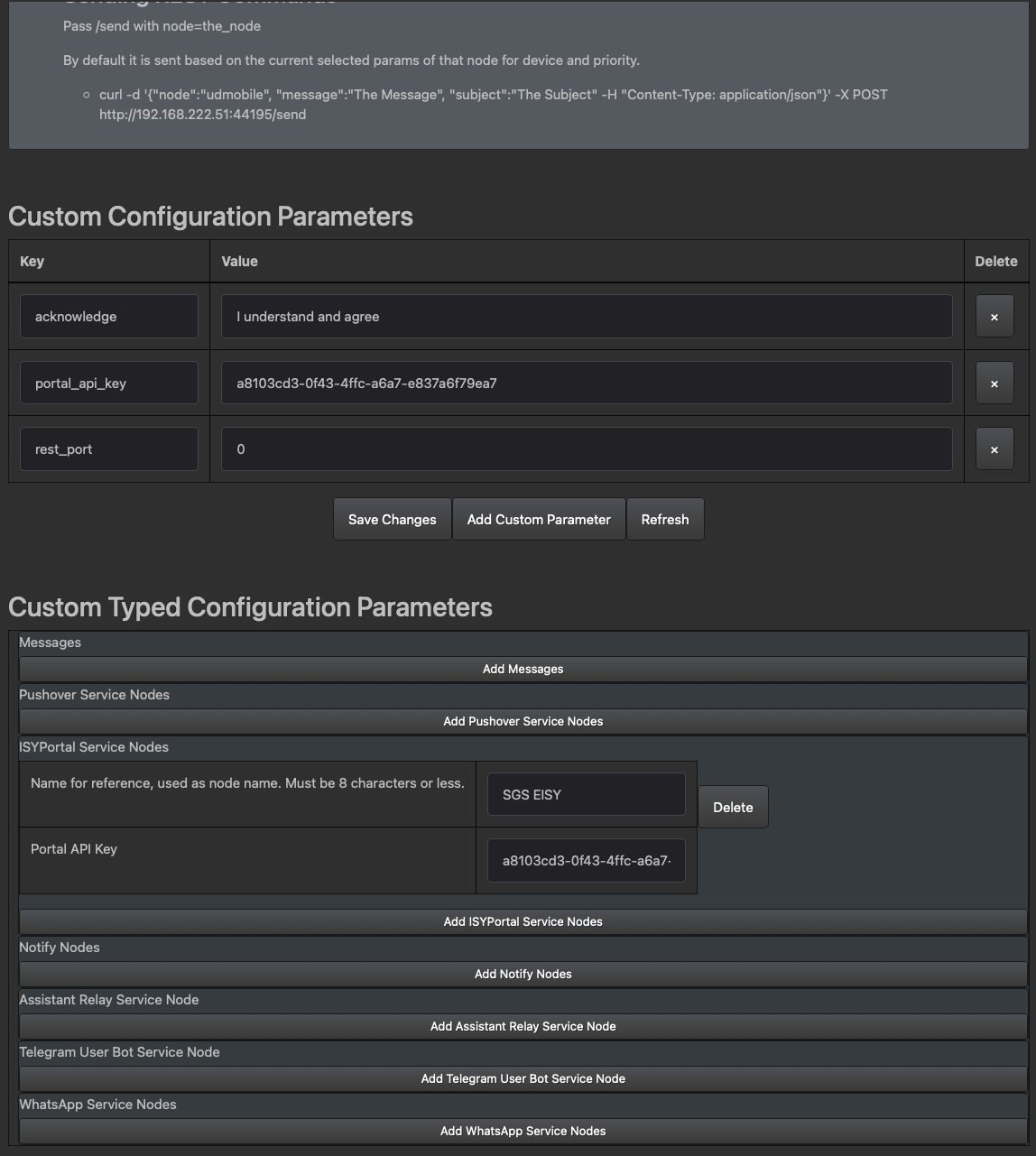1036x1156 pixels.
Task: Click the Key column header
Action: pyautogui.click(x=32, y=262)
